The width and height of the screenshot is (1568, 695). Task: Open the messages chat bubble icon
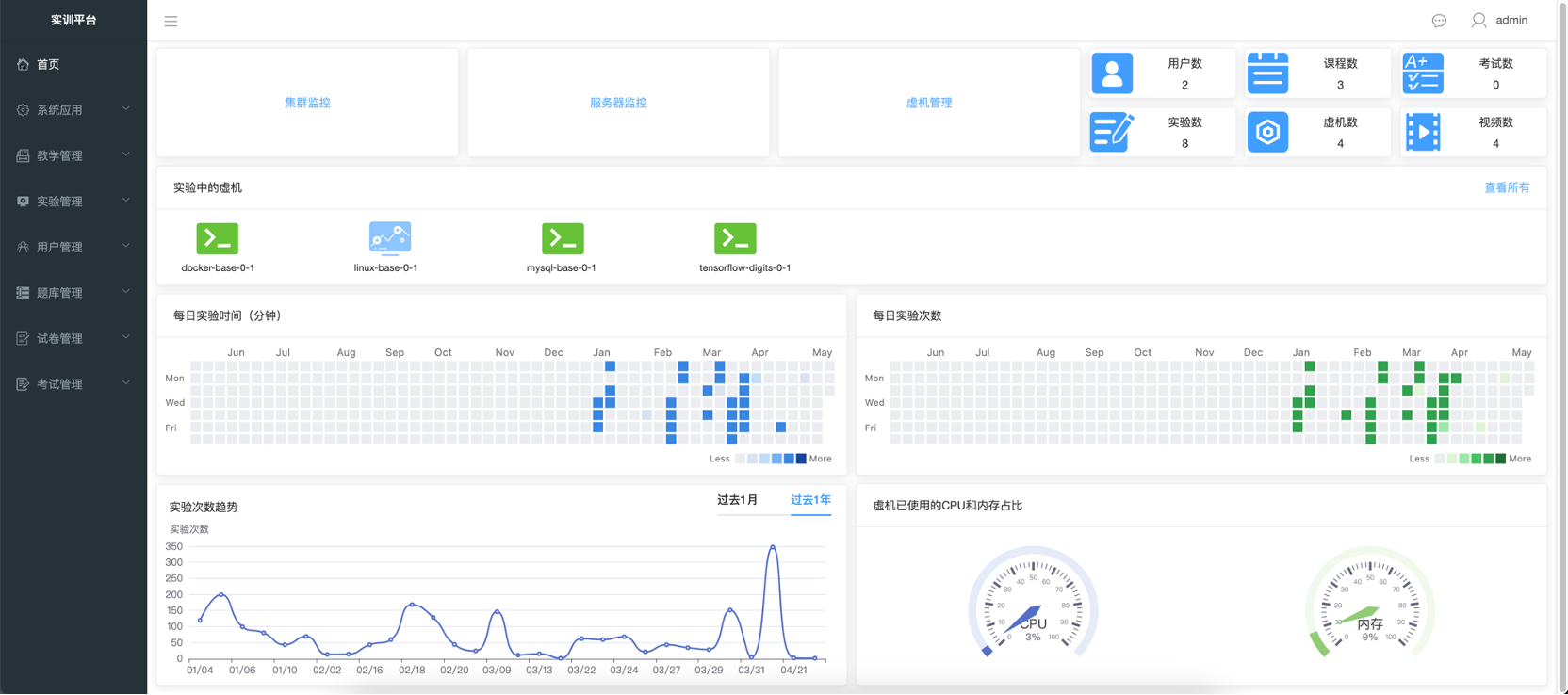tap(1439, 21)
